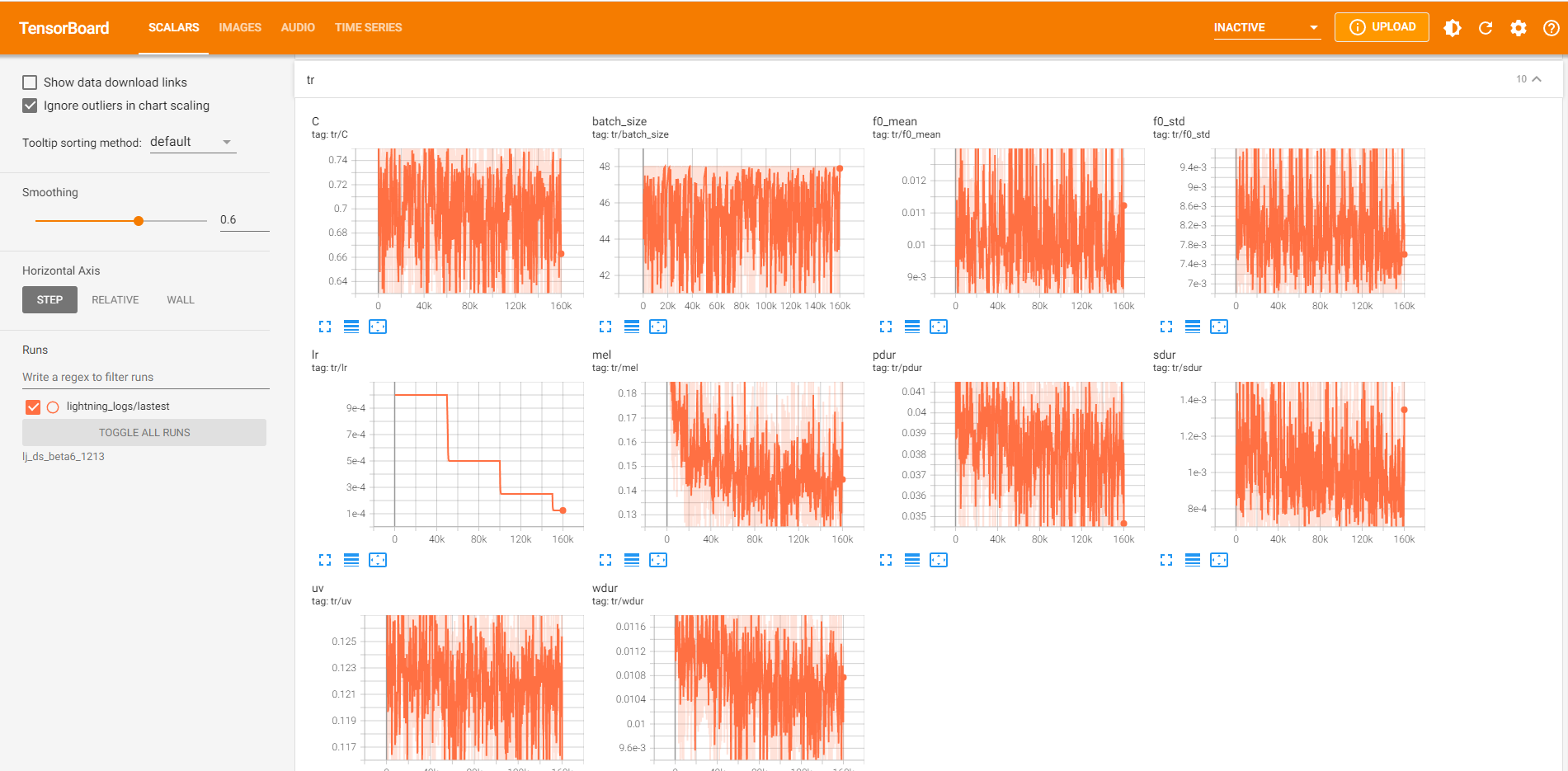Open the settings gear in header
The height and width of the screenshot is (771, 1568).
point(1519,28)
